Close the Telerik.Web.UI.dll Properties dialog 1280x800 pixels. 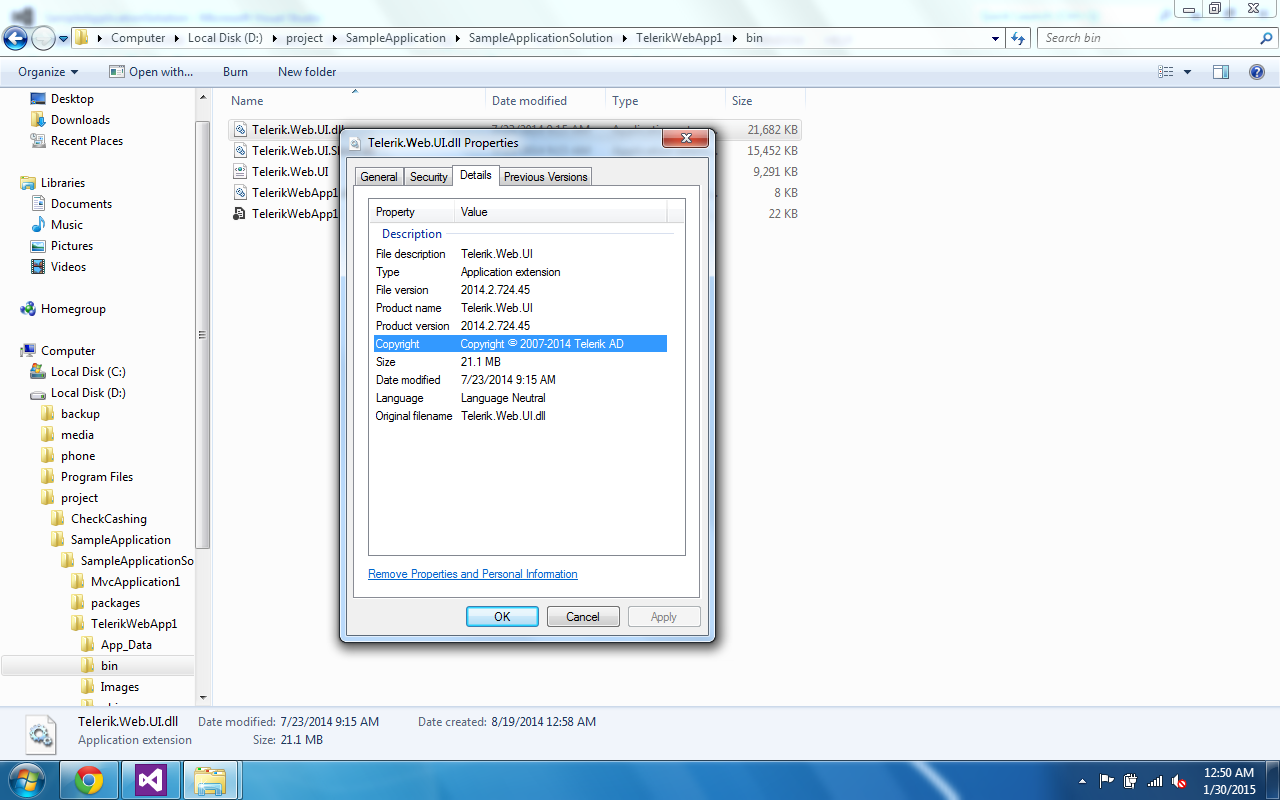(686, 139)
